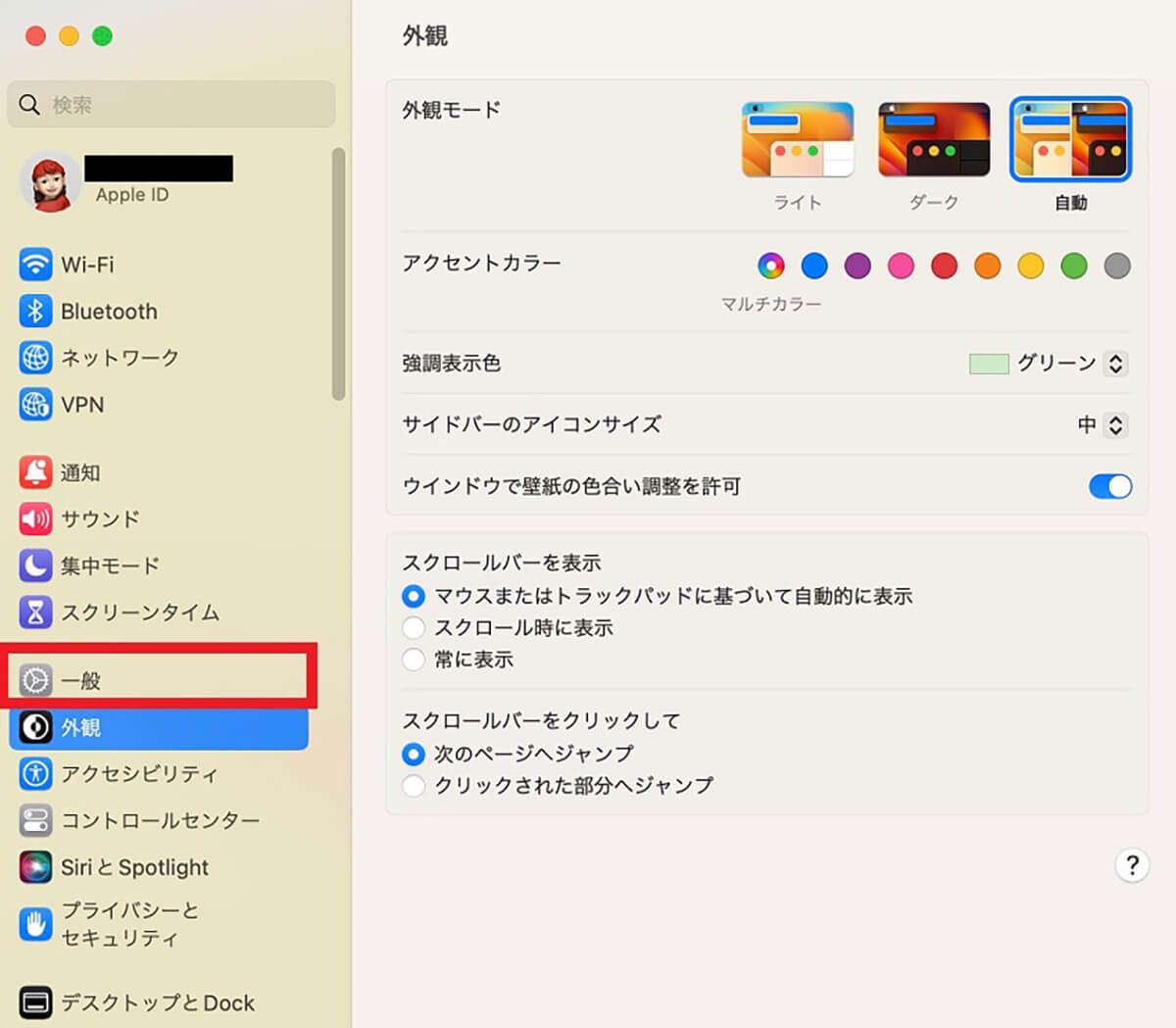Click the magnifying glass search icon
1176x1028 pixels.
pos(29,104)
